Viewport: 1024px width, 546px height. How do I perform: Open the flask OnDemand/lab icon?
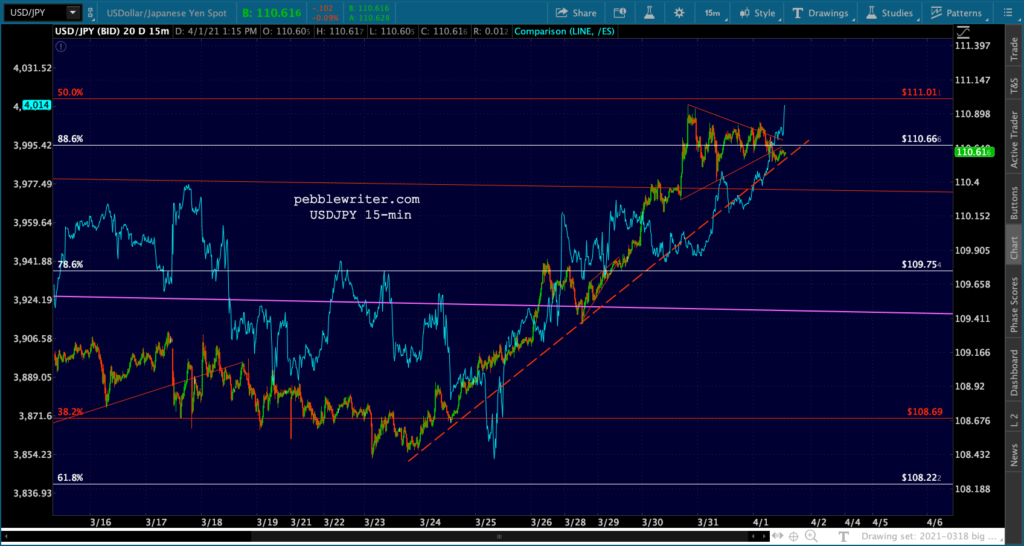pyautogui.click(x=649, y=13)
